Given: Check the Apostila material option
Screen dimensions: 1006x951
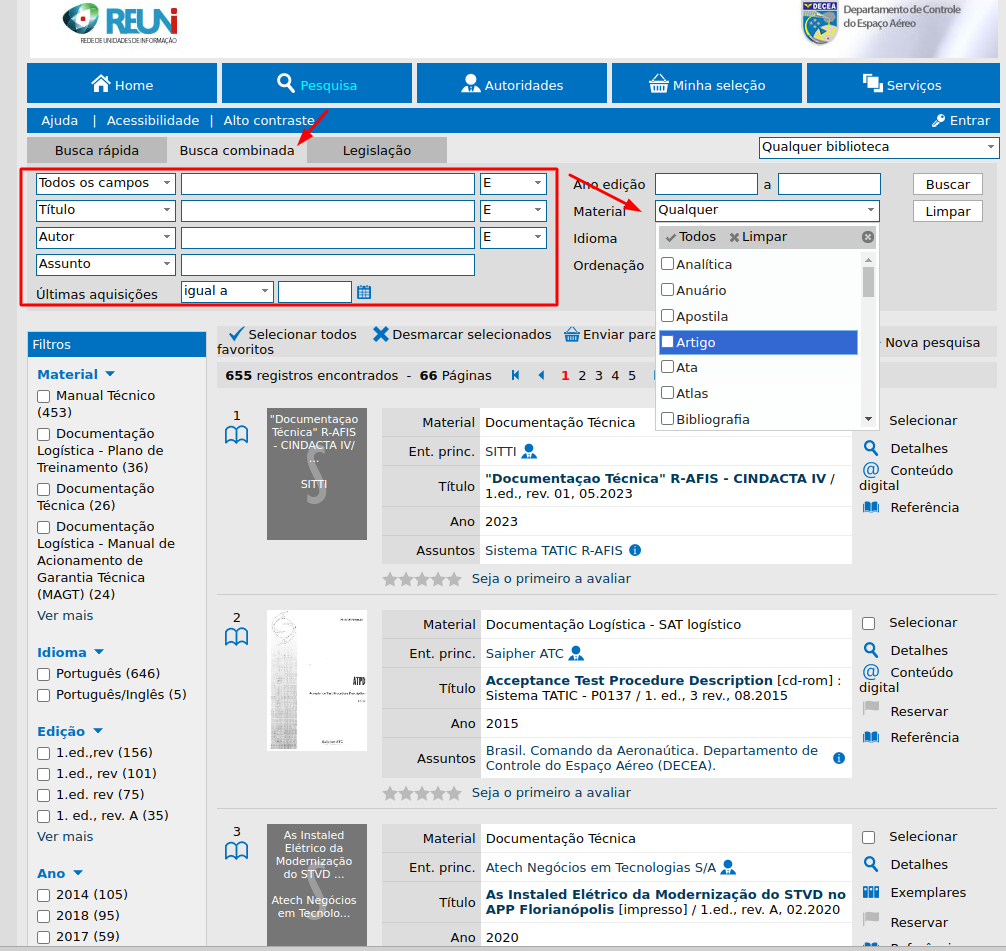Looking at the screenshot, I should click(667, 316).
